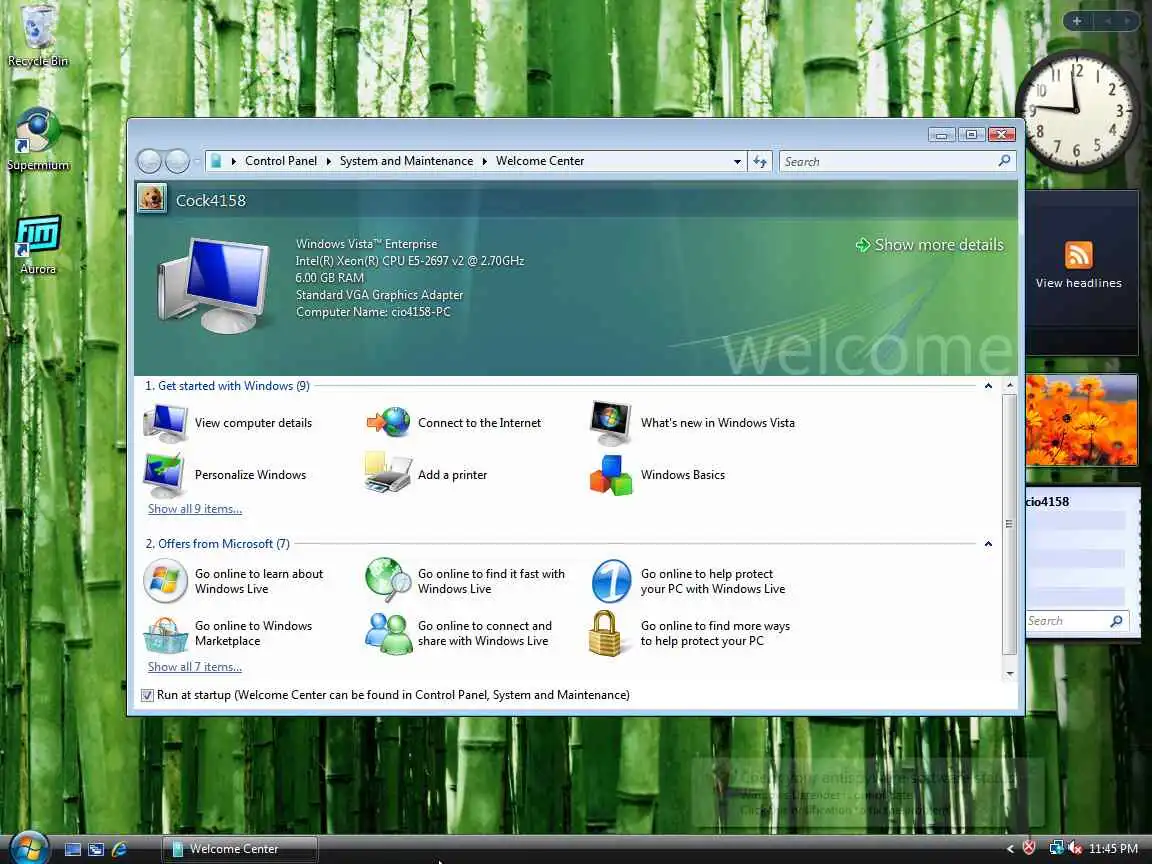Launch Internet Explorer from Quick Launch
The image size is (1152, 864).
pos(119,849)
